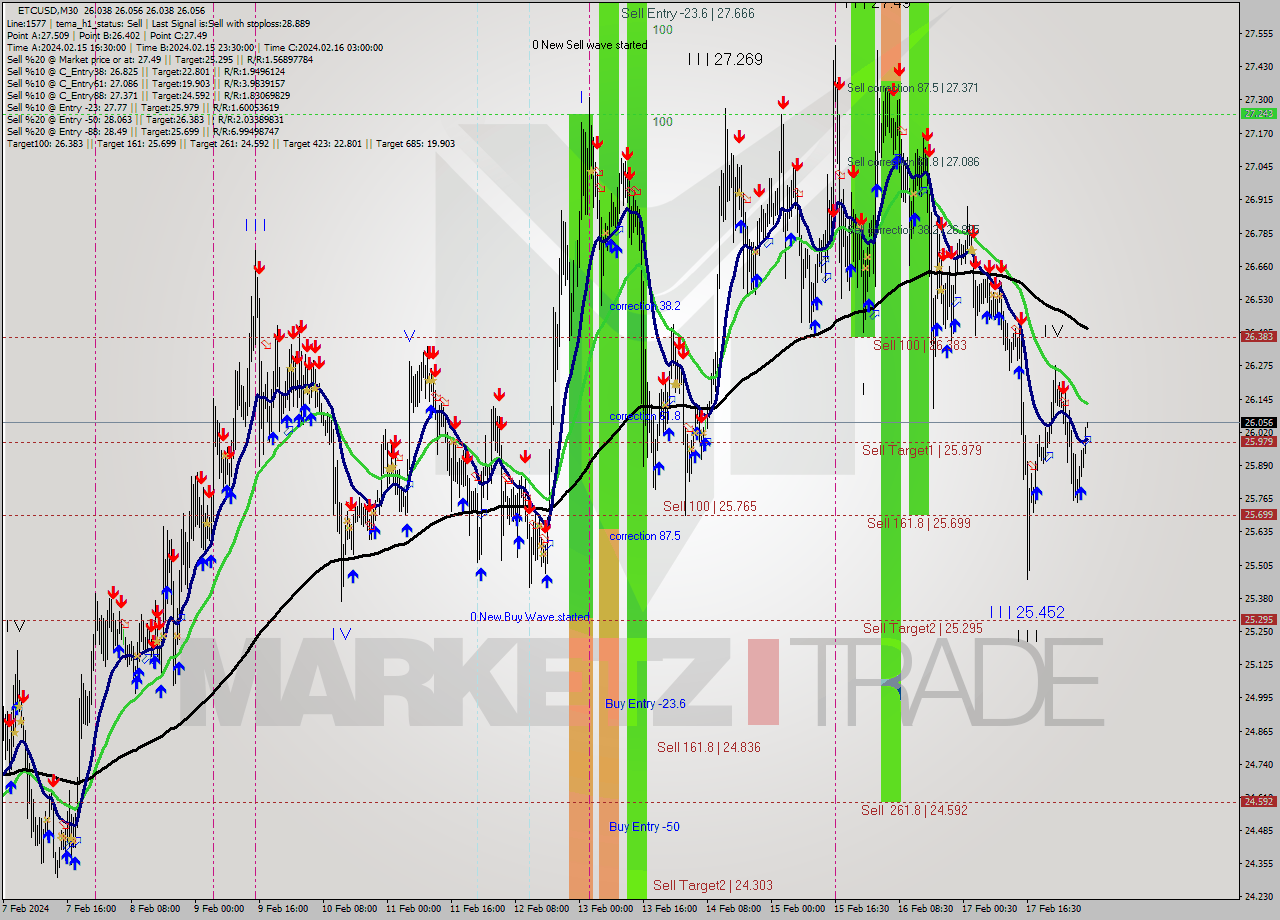Screen dimensions: 1280x920
Task: Click the red 25.295 price axis tag
Action: tap(1259, 620)
